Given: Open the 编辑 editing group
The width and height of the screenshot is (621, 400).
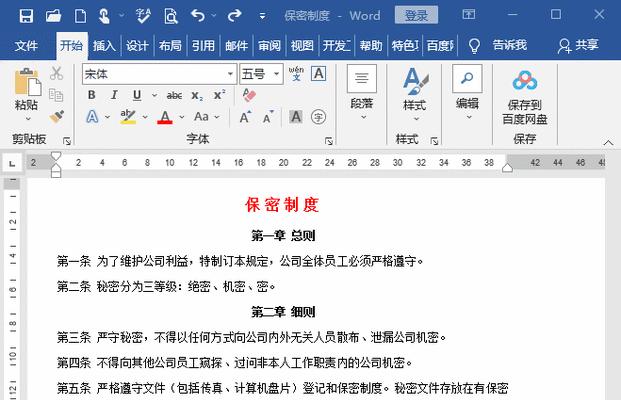Looking at the screenshot, I should [x=467, y=93].
